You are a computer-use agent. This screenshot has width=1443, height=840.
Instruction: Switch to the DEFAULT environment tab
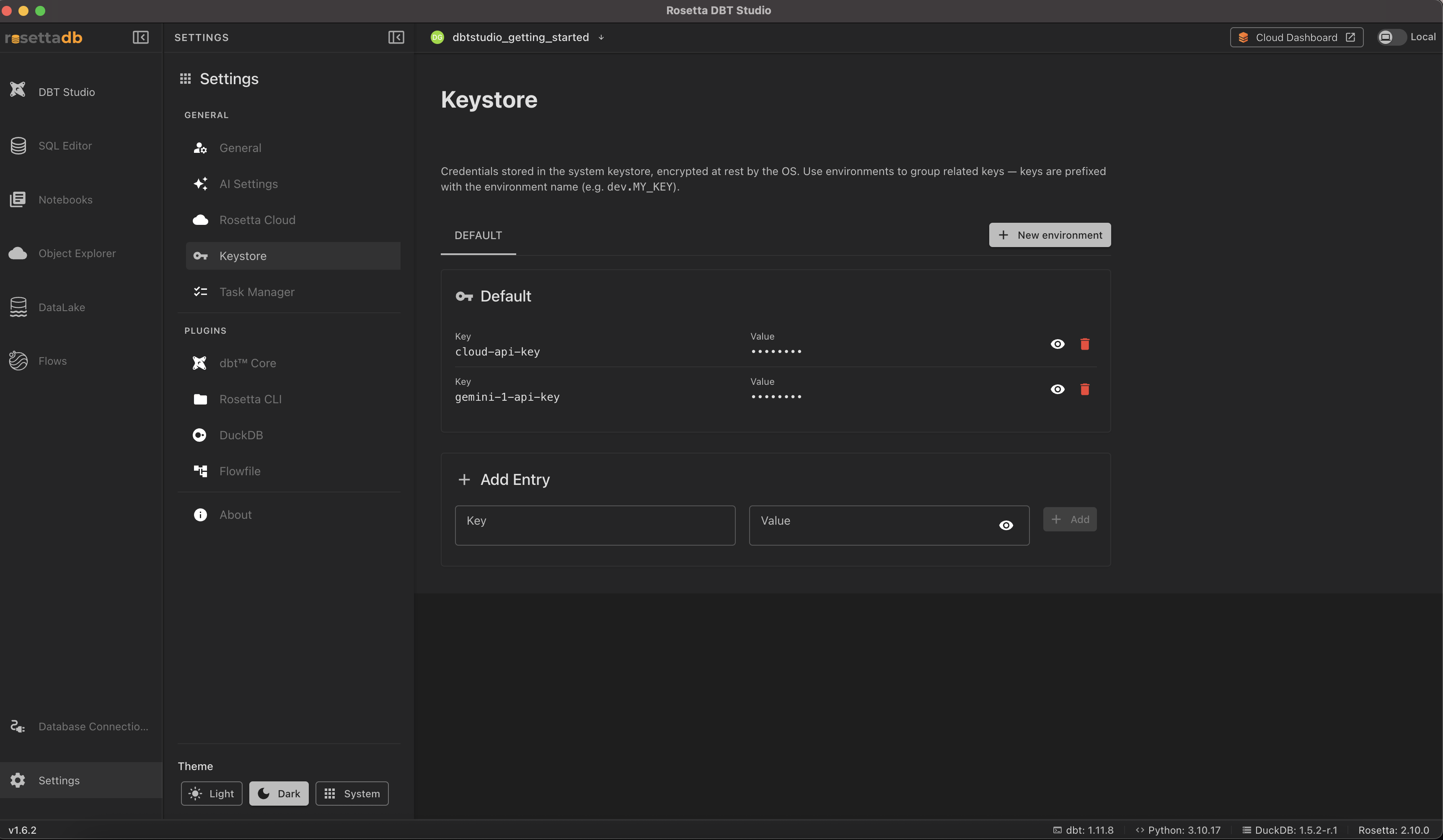478,235
